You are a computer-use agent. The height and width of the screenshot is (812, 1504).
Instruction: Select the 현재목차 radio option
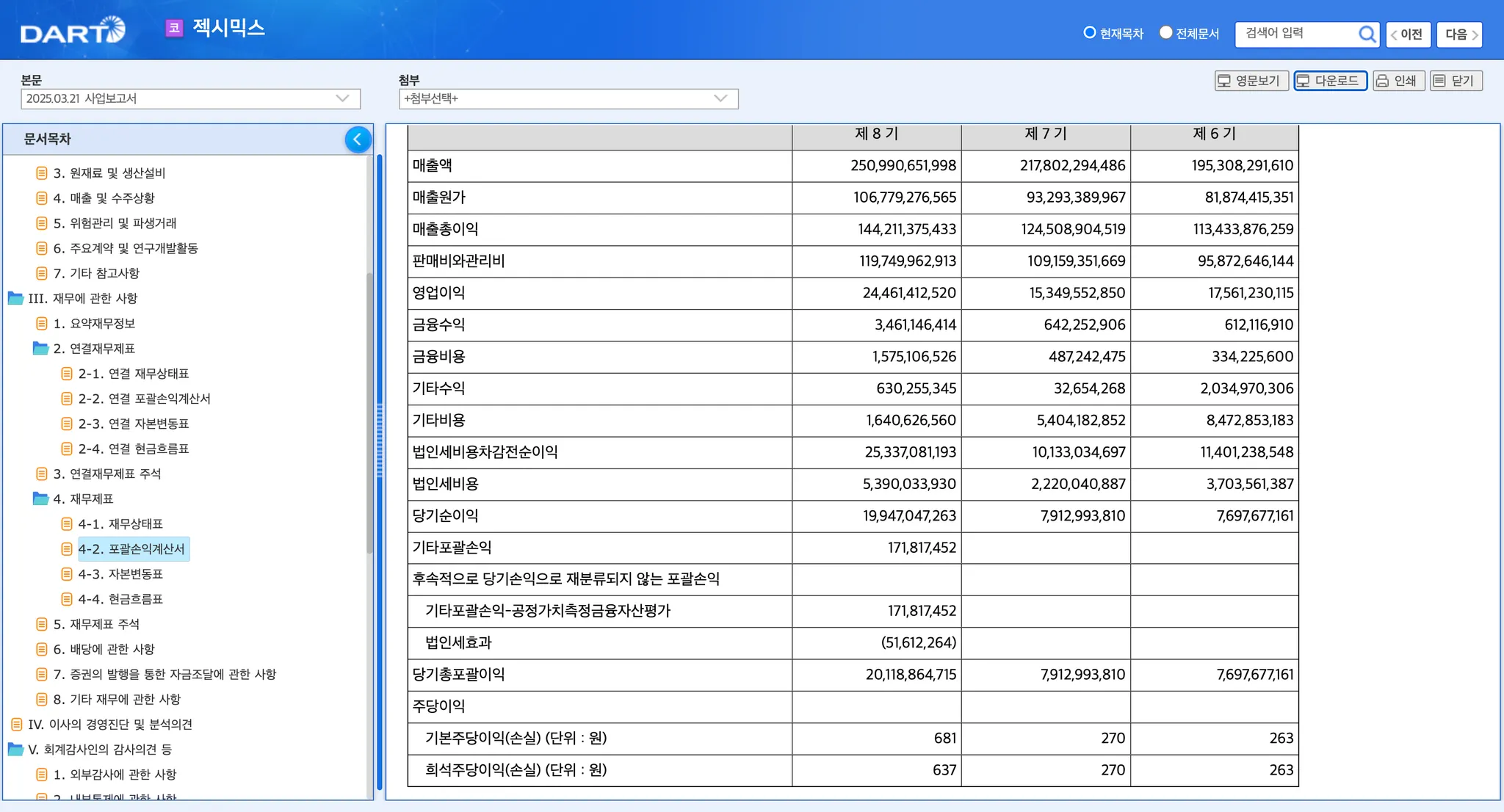point(1090,33)
